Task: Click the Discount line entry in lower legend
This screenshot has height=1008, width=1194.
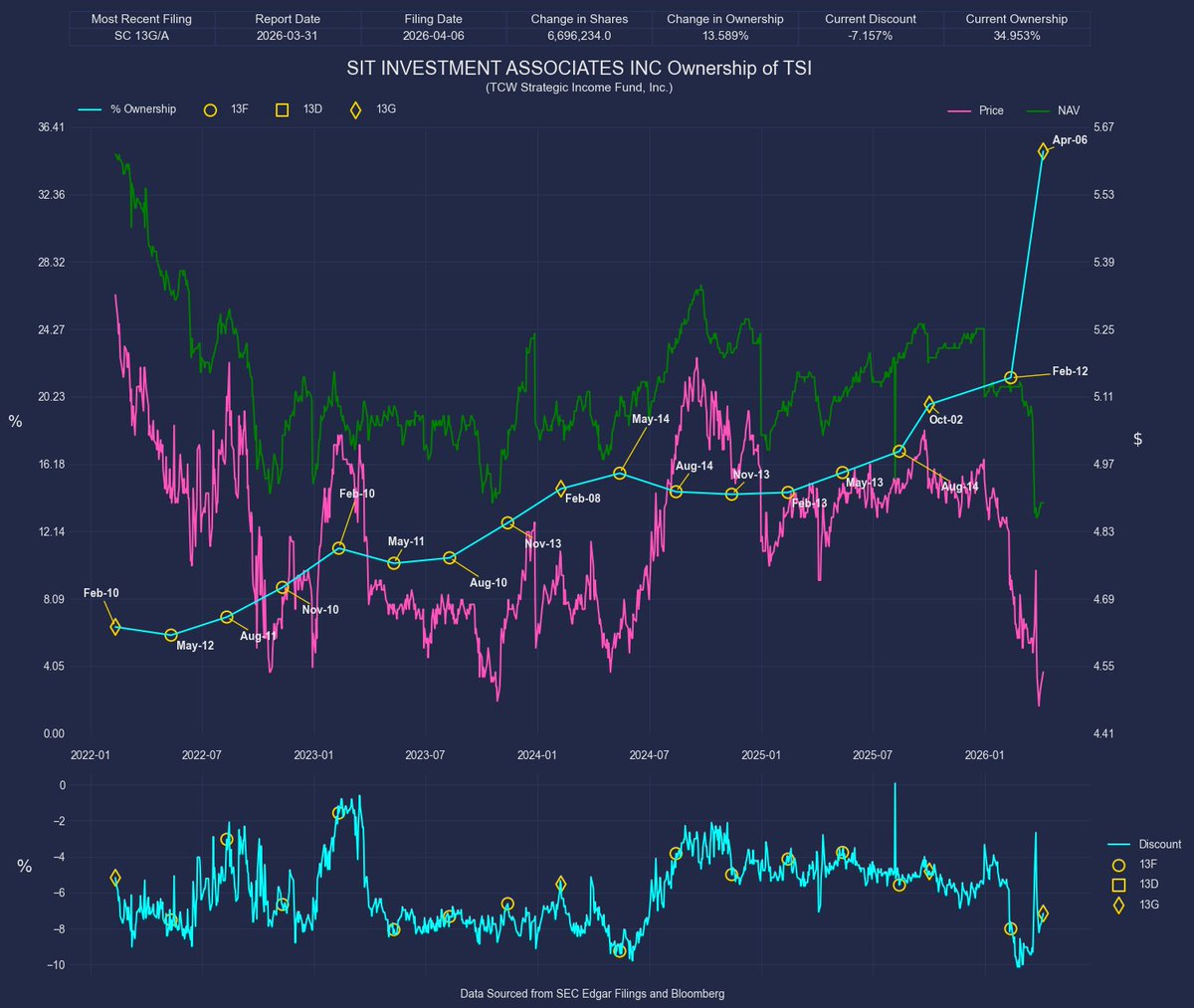Action: [1143, 844]
